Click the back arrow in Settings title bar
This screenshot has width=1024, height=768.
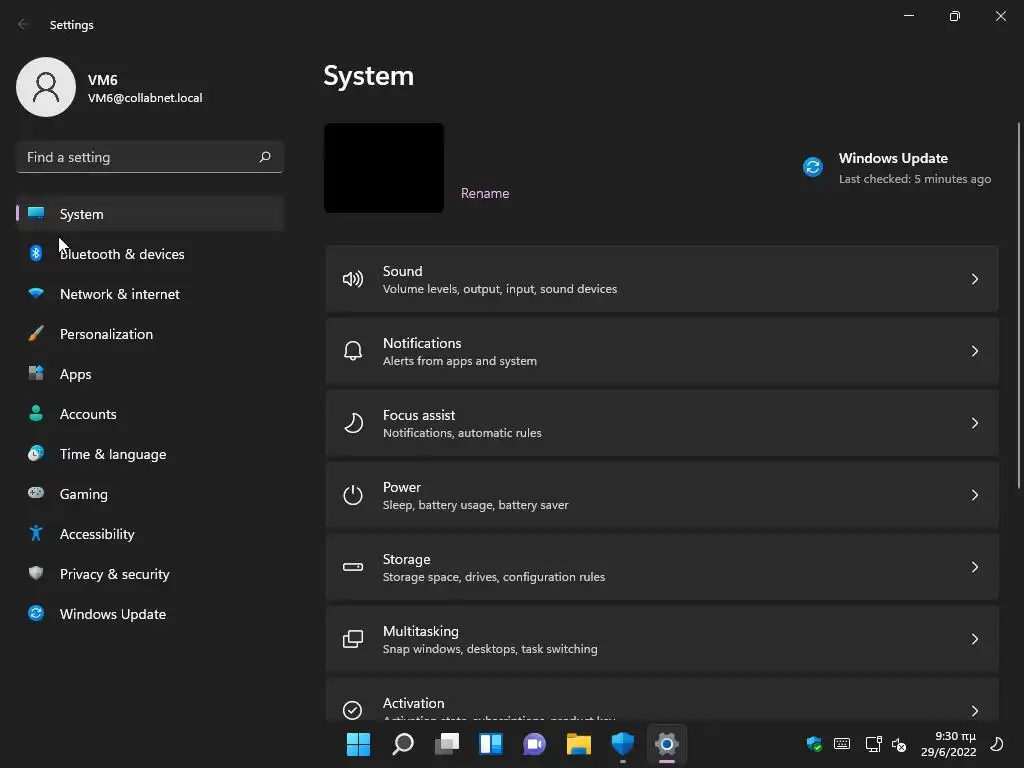tap(23, 24)
